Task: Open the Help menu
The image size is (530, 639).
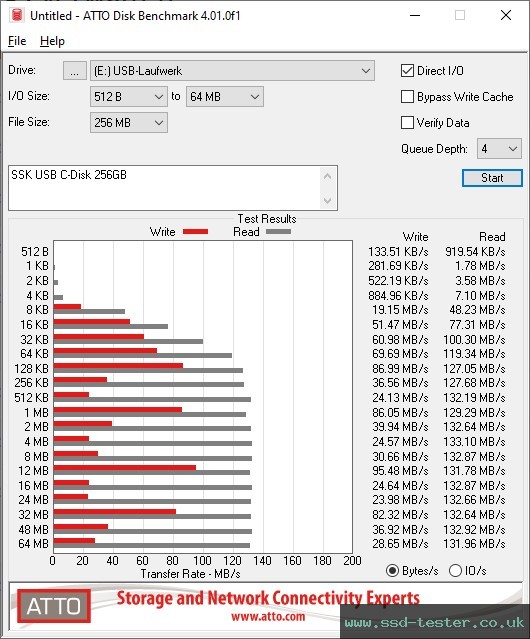Action: pos(52,41)
